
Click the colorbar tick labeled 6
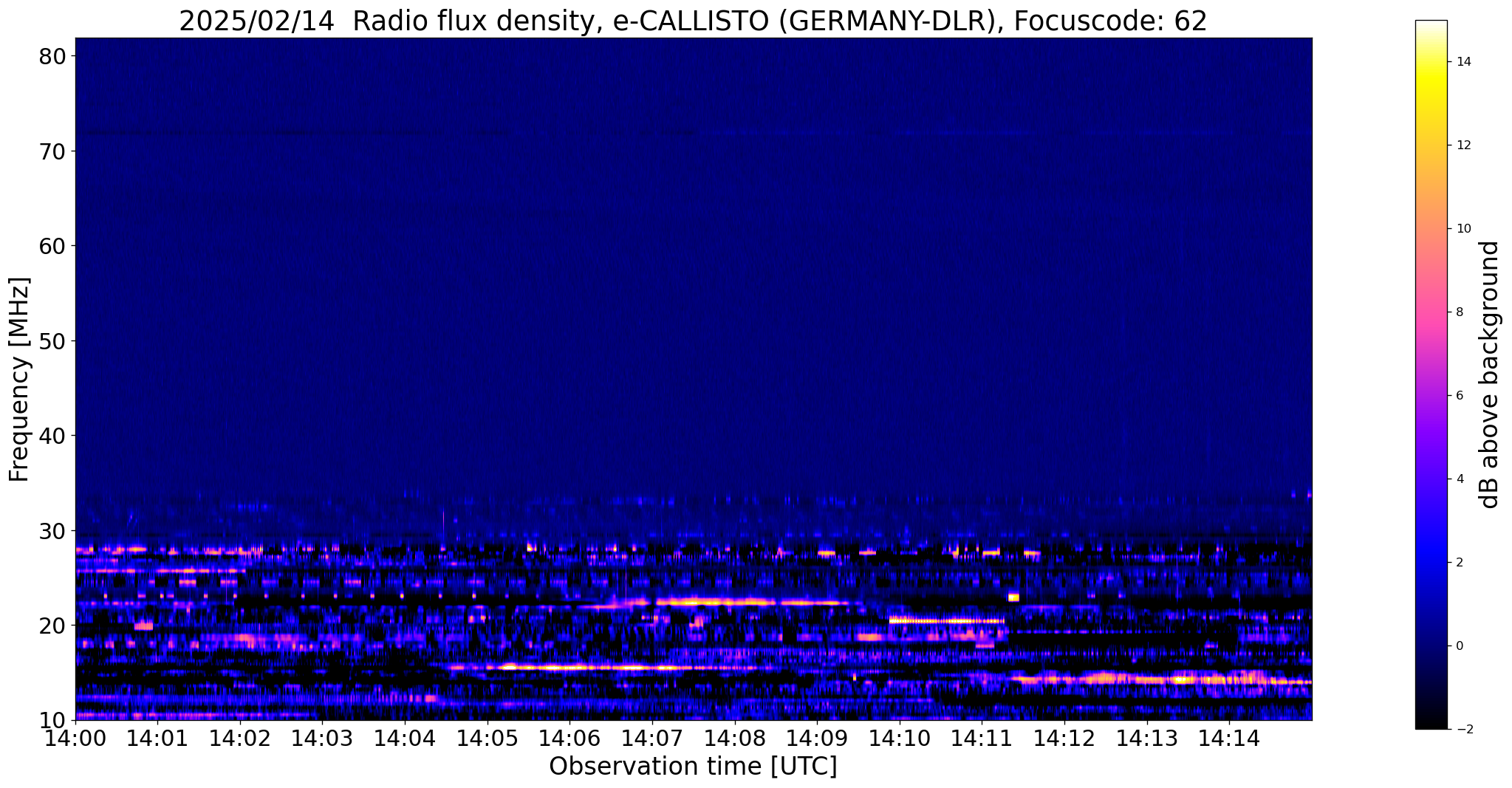pyautogui.click(x=1460, y=396)
